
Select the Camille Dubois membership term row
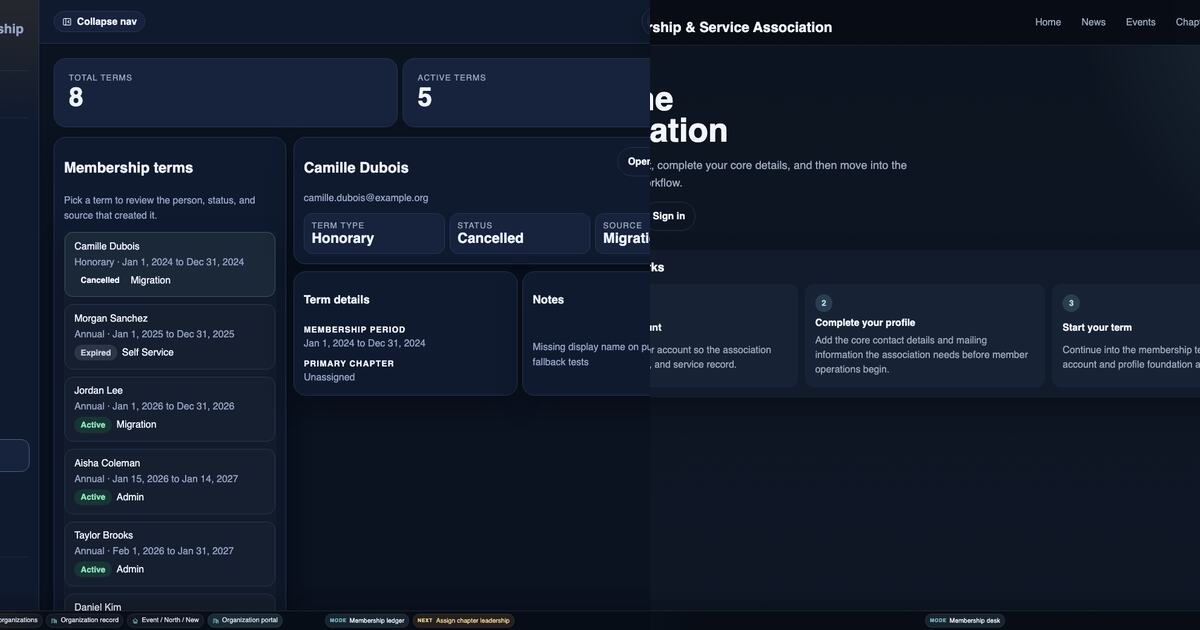(169, 264)
